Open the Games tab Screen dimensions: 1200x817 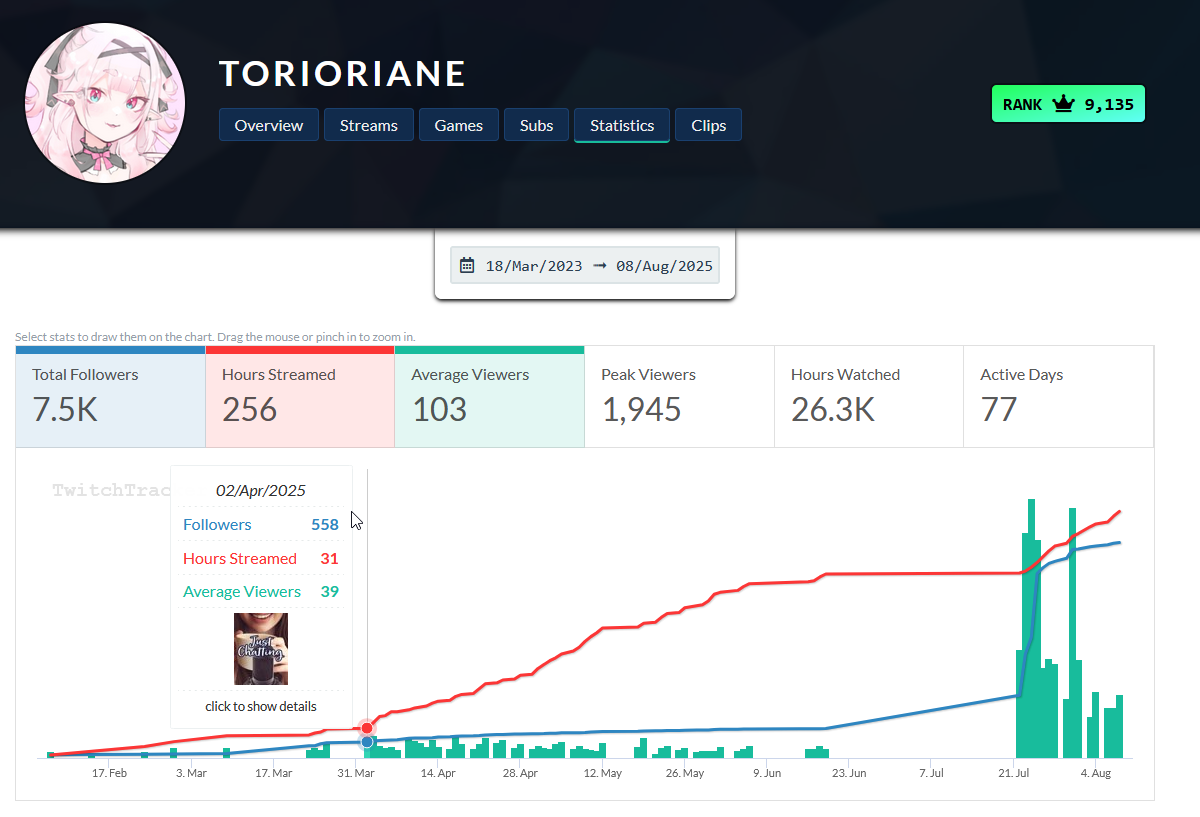tap(459, 125)
